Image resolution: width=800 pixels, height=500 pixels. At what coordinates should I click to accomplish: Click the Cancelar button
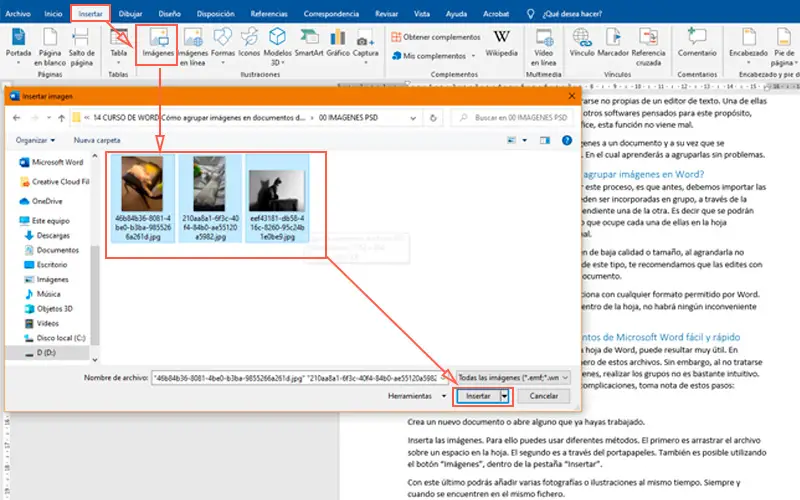(543, 396)
